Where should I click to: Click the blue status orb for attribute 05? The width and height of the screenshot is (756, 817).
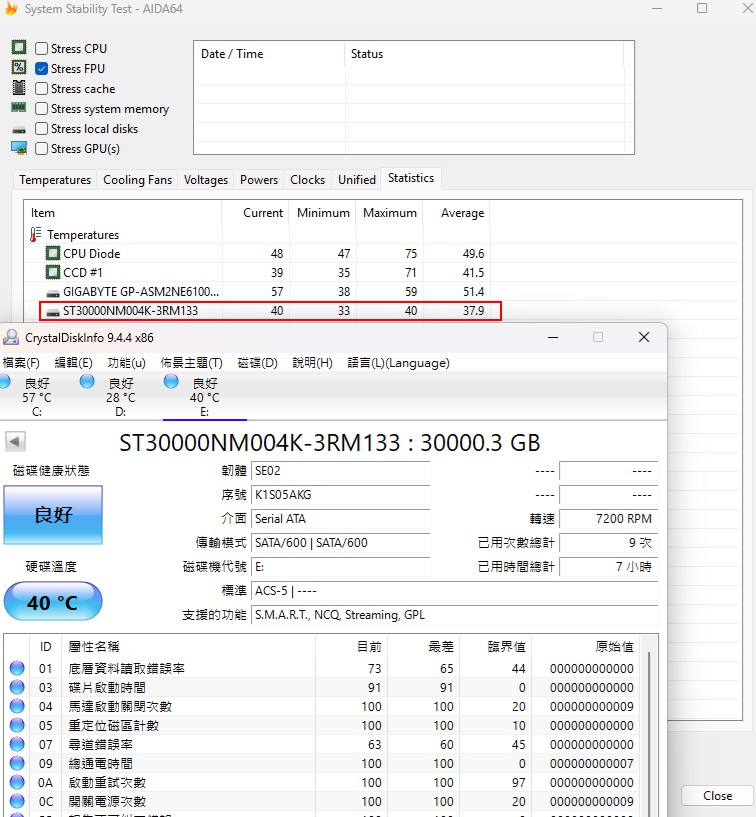coord(17,725)
